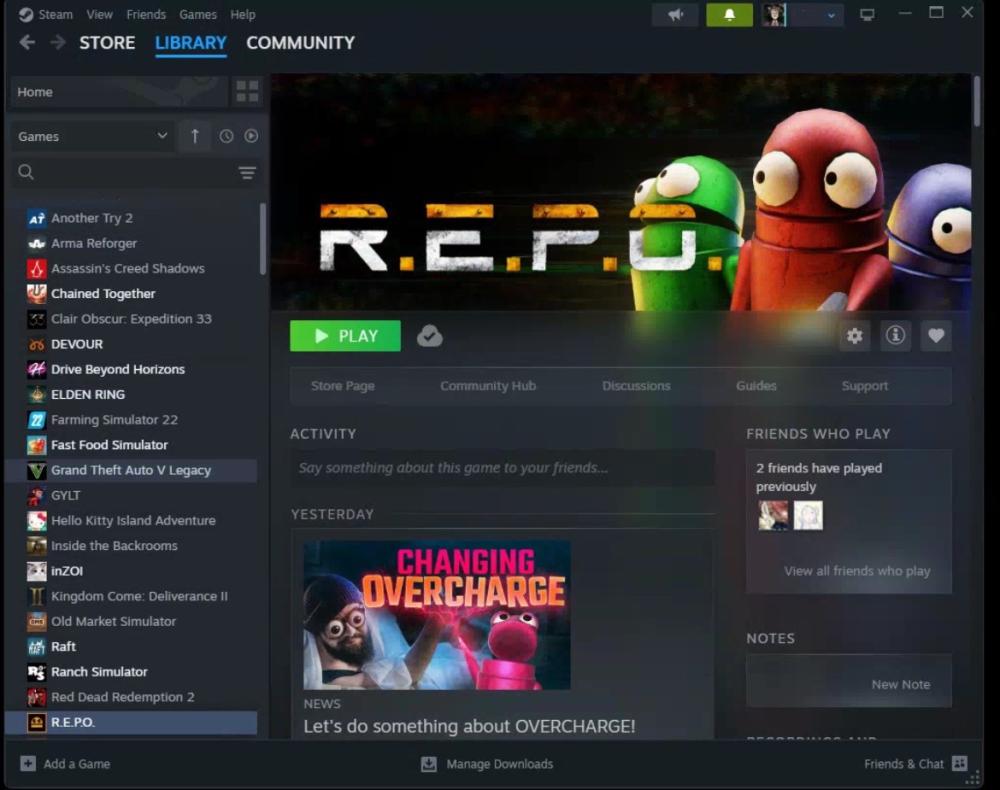
Task: Open the Guides link
Action: click(x=756, y=386)
